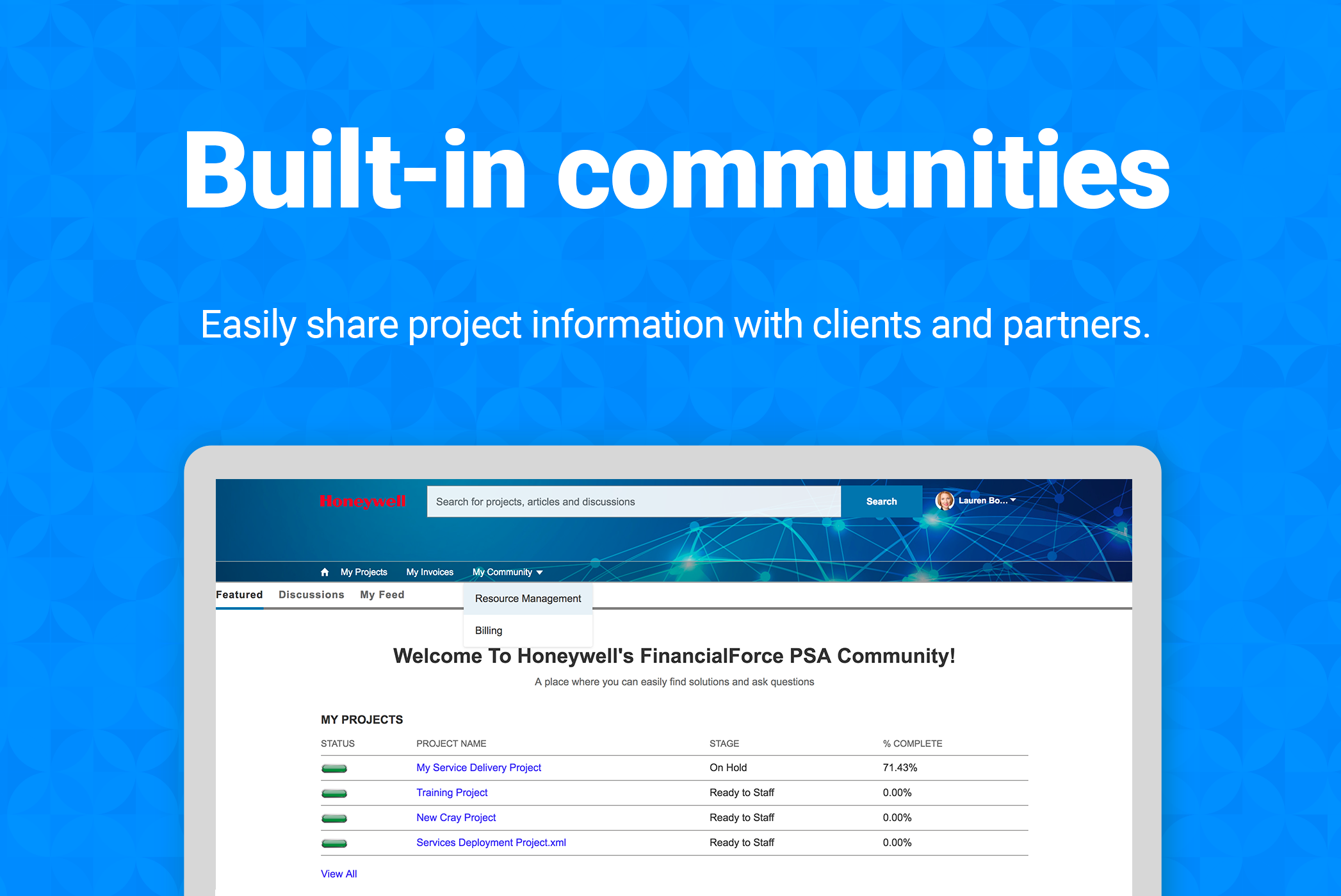The image size is (1341, 896).
Task: Click the Honeywell logo
Action: point(362,501)
